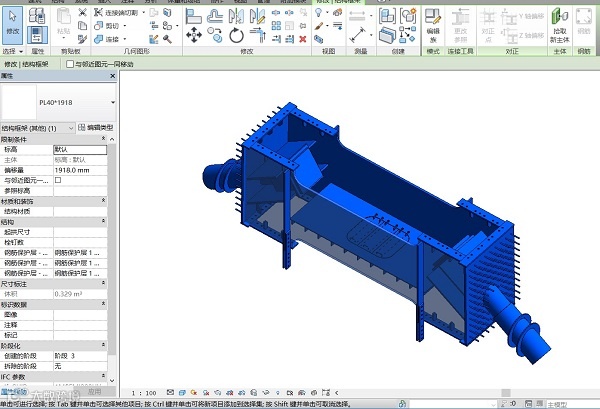Select the Align tool in Modify panel
The image size is (600, 409).
point(194,16)
